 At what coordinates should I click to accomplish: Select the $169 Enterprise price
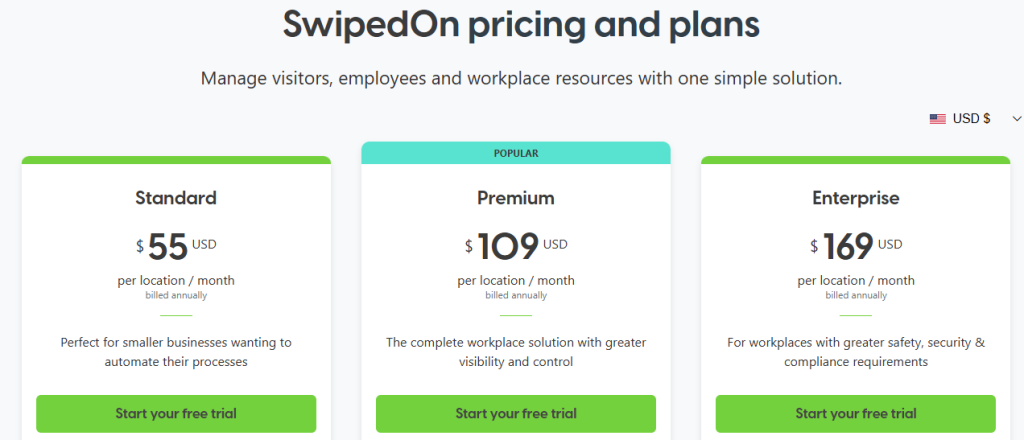856,247
